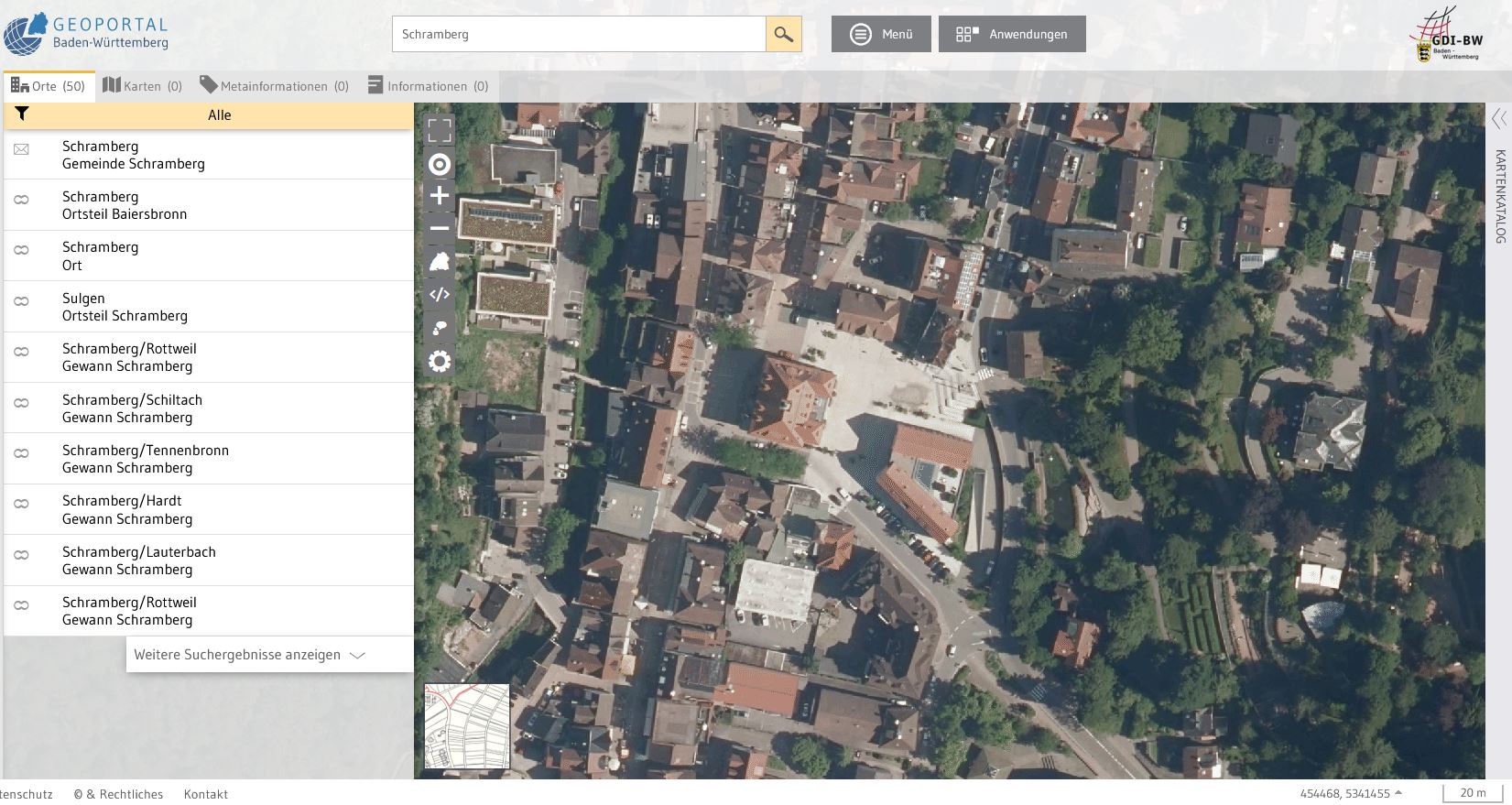Switch to the Karten tab
Image resolution: width=1512 pixels, height=805 pixels.
pos(143,86)
